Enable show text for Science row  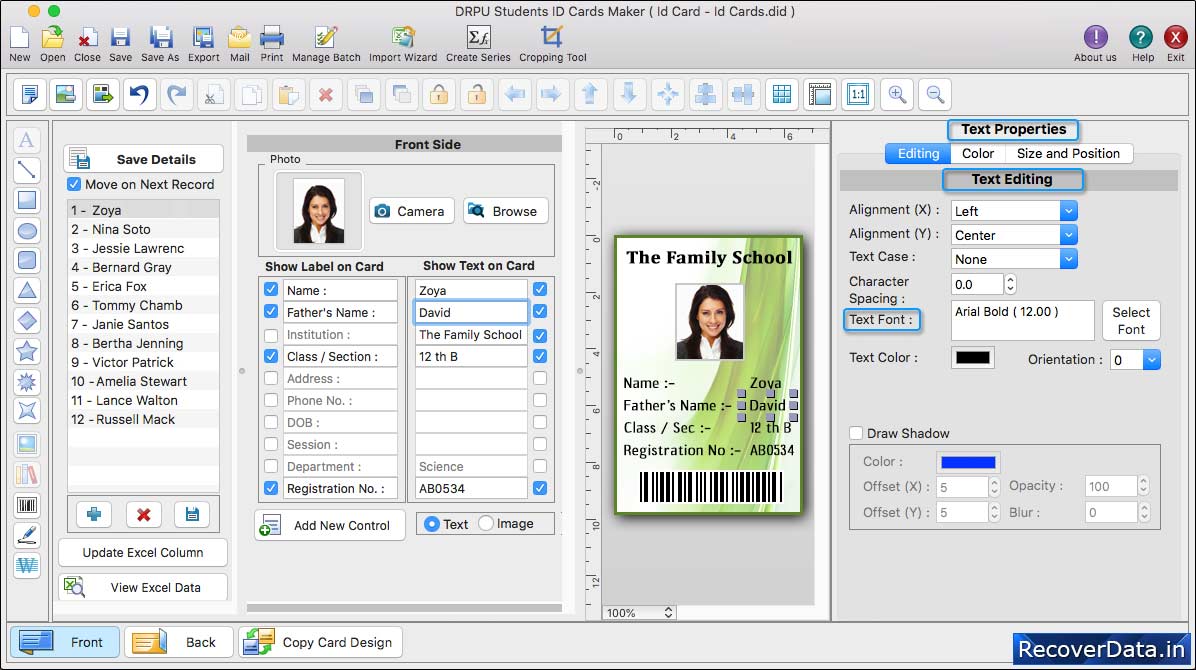(x=540, y=465)
